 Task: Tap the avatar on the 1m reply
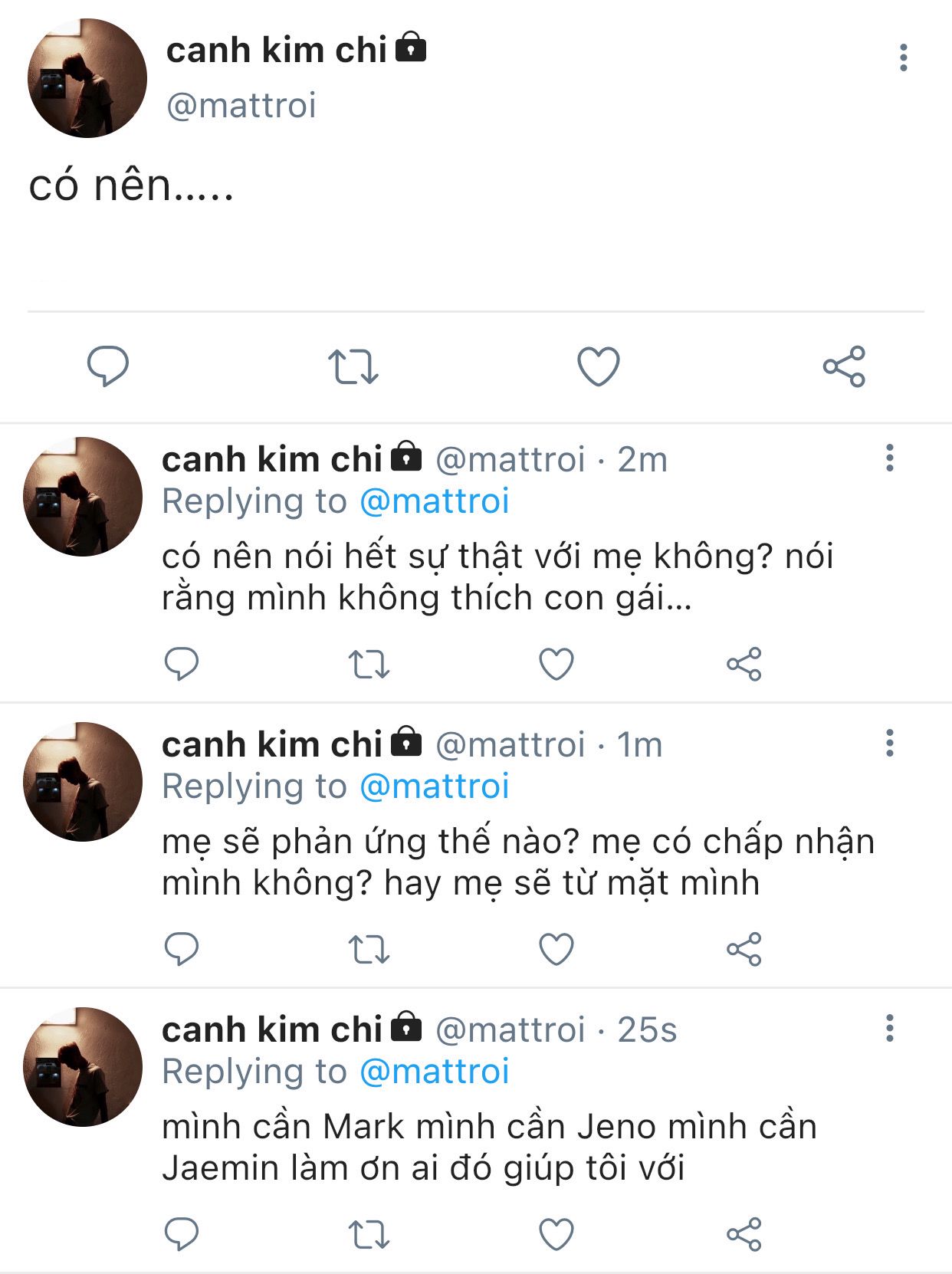tap(83, 782)
